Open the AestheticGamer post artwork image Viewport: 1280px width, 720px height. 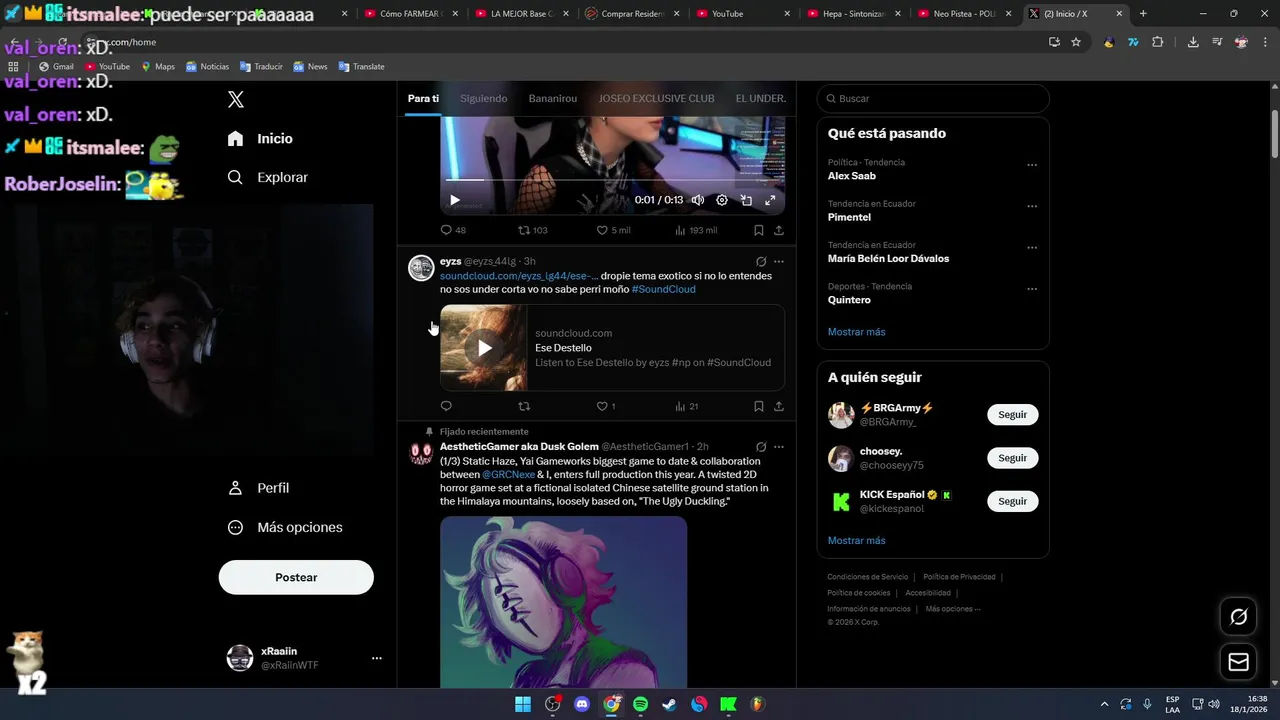click(x=563, y=603)
